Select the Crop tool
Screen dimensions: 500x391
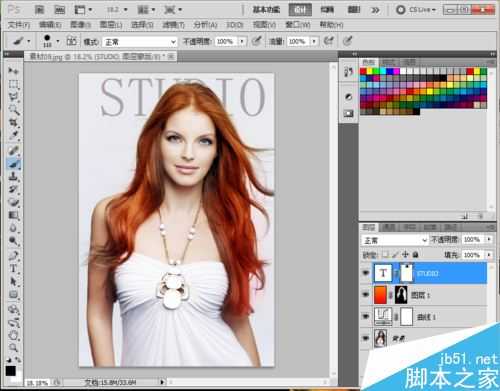point(13,122)
